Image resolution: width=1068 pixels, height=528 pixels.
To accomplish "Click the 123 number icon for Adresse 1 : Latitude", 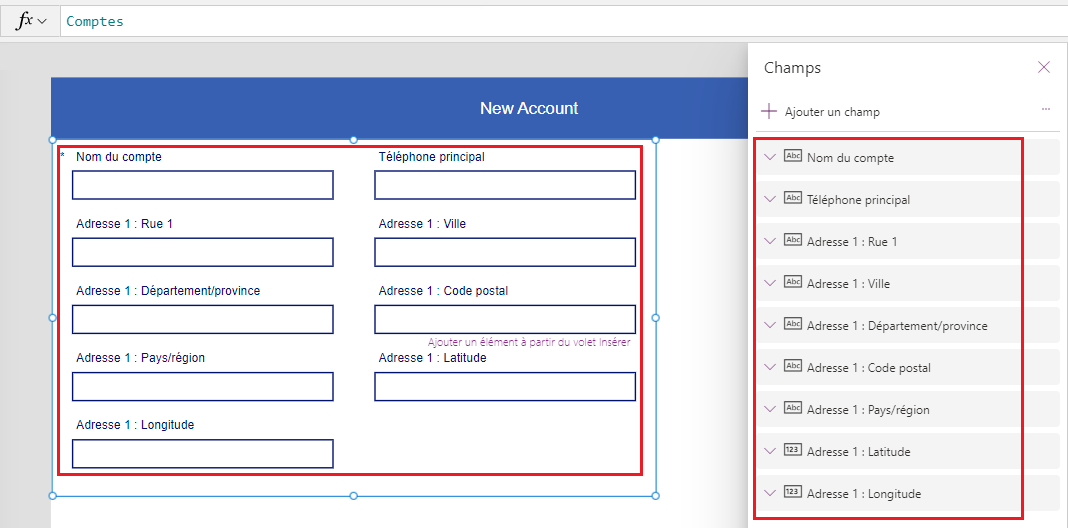I will pyautogui.click(x=793, y=450).
